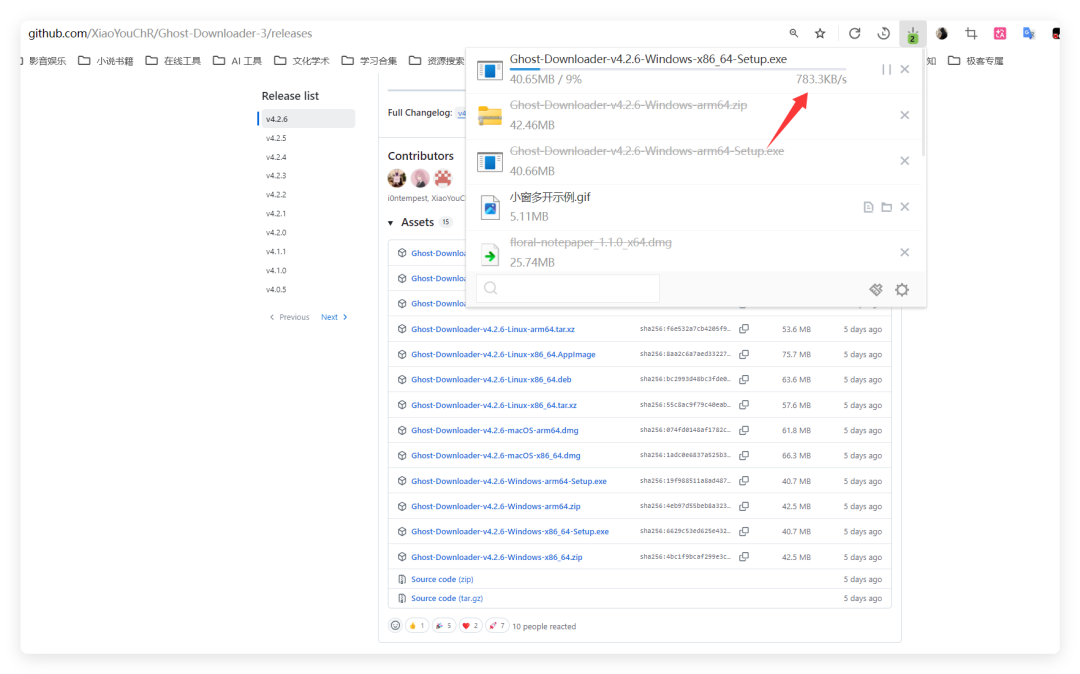Select release v4.0.5 in Release list

point(276,289)
